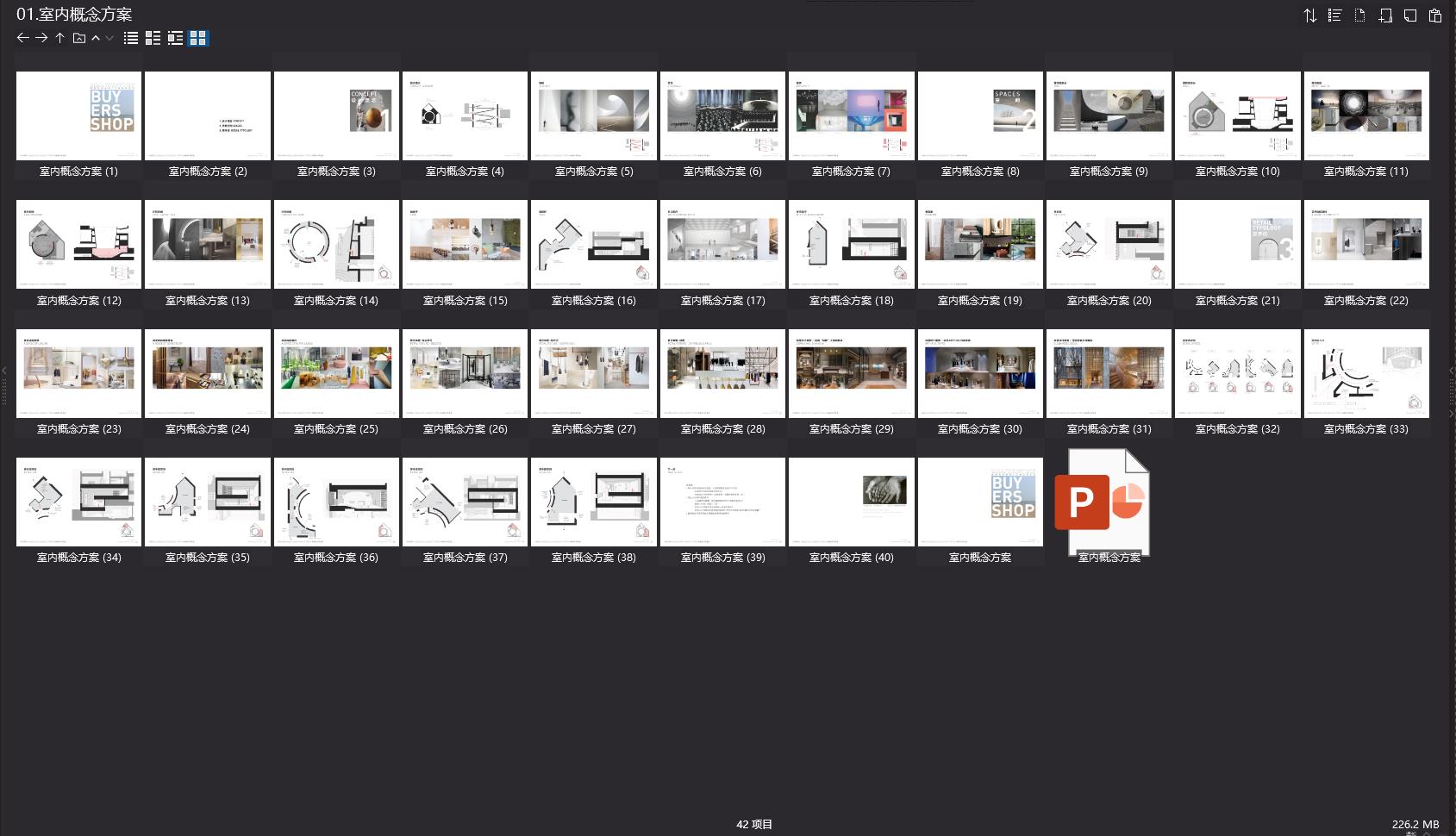1456x836 pixels.
Task: Switch to content view mode
Action: (175, 38)
